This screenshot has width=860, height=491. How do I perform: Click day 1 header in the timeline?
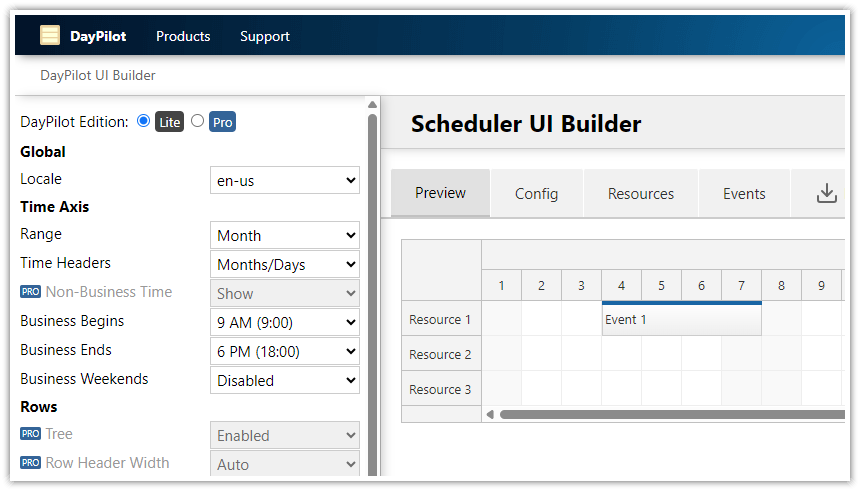tap(501, 285)
